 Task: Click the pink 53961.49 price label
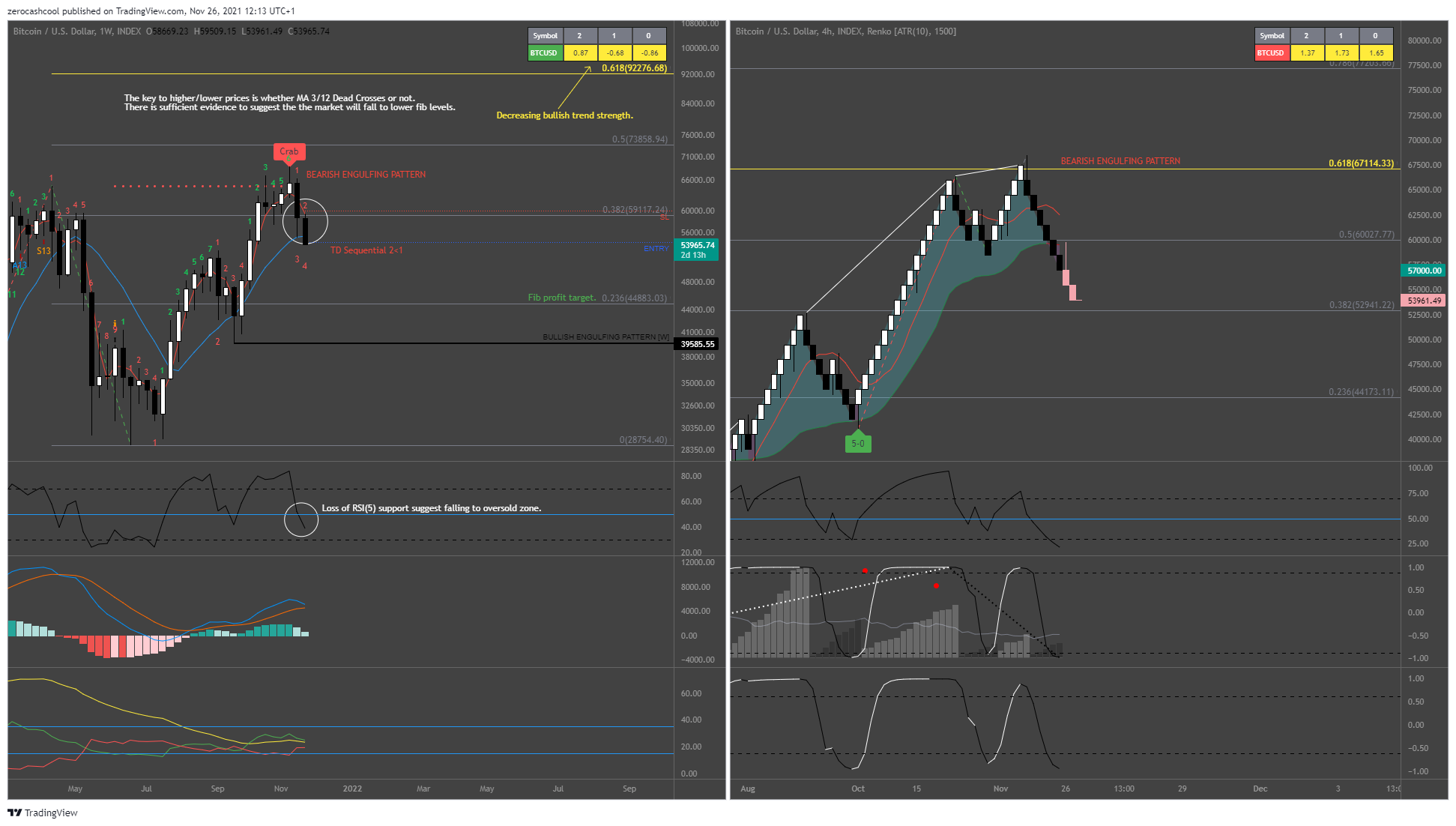click(x=1425, y=301)
